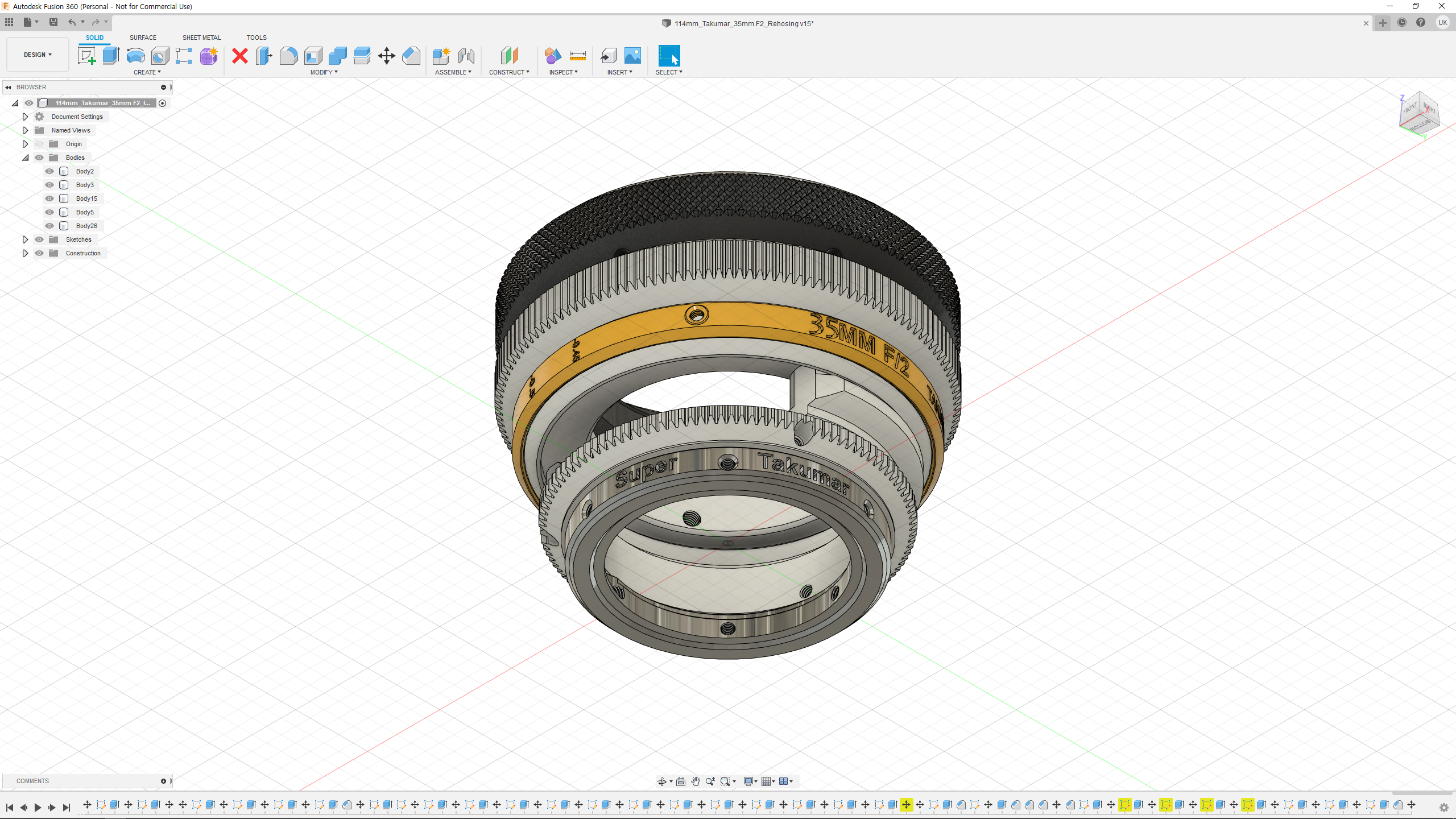Select the Create Sketch tool

tap(86, 56)
